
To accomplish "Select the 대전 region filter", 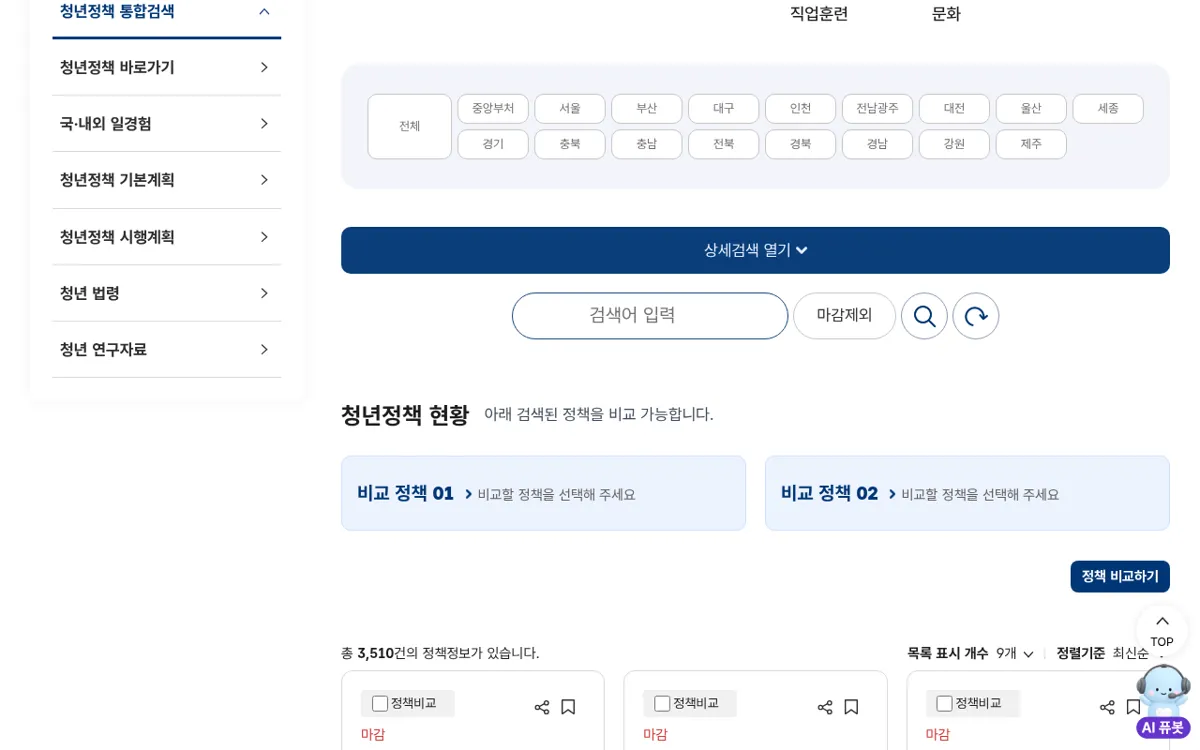I will (x=954, y=109).
